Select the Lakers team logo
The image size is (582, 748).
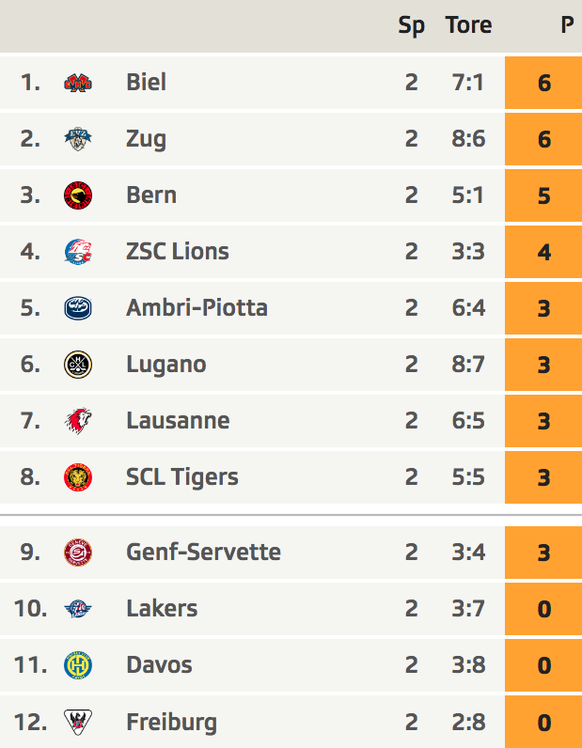tap(78, 609)
